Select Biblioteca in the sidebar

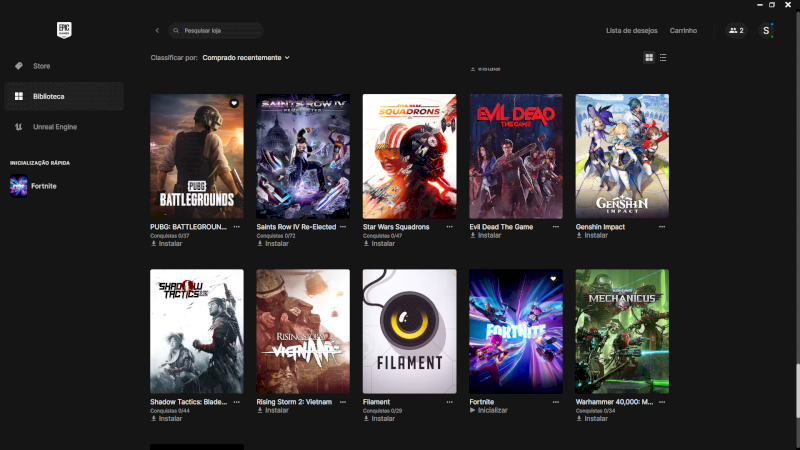pos(48,96)
